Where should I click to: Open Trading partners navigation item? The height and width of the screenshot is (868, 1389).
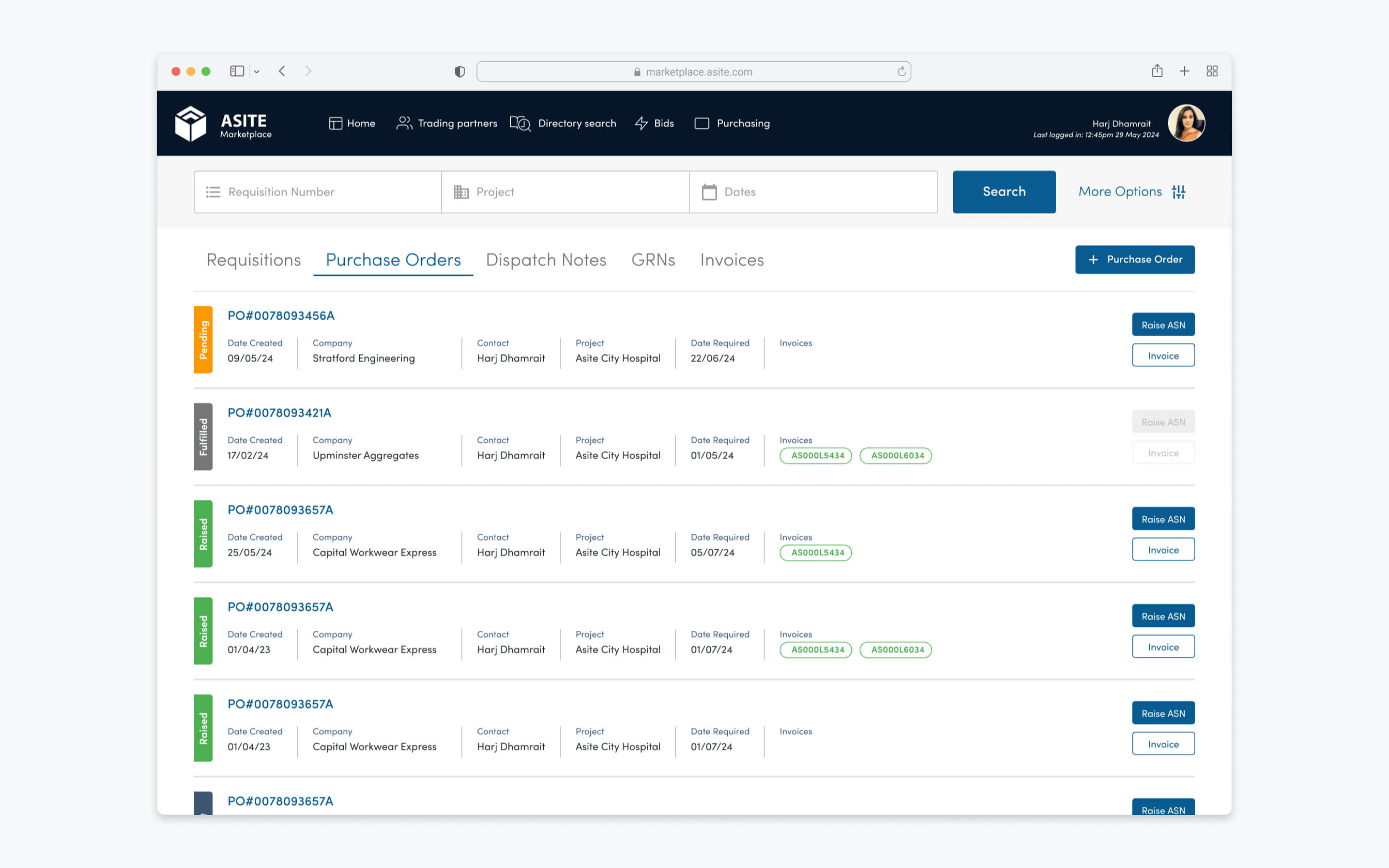[447, 123]
